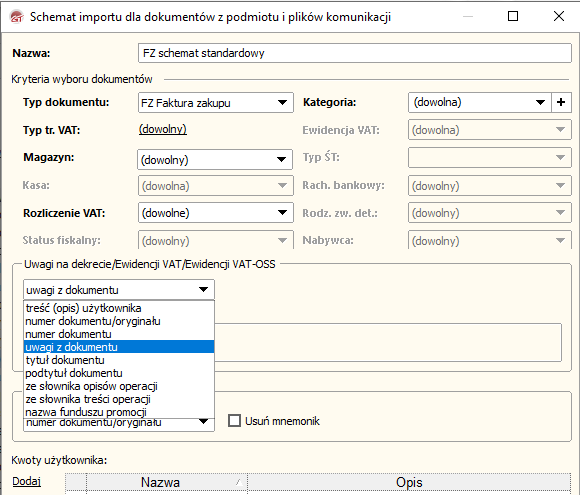The image size is (580, 495).
Task: Click the disabled Rach. bankowy dropdown
Action: click(490, 185)
